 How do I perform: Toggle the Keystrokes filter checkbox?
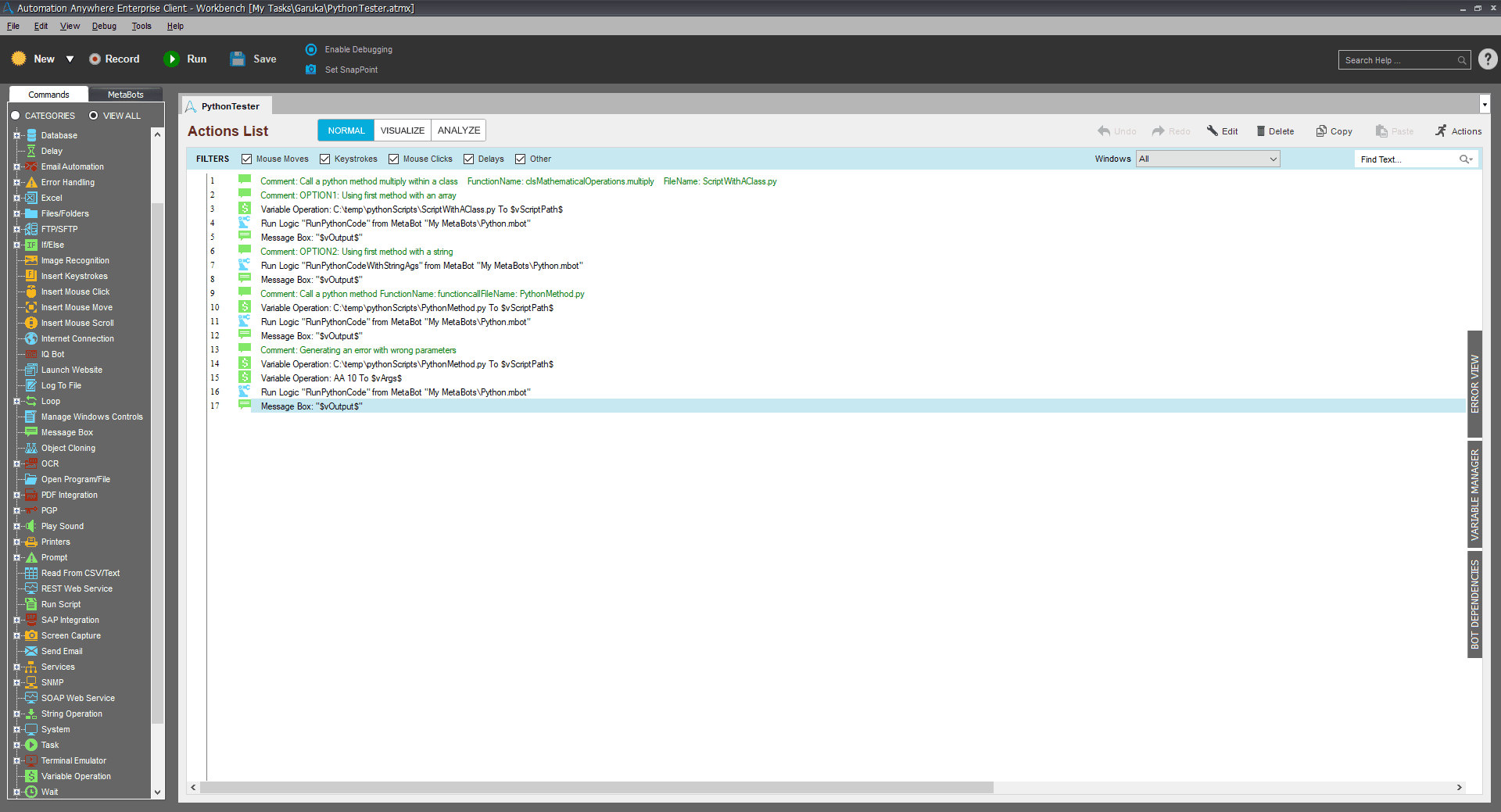324,159
